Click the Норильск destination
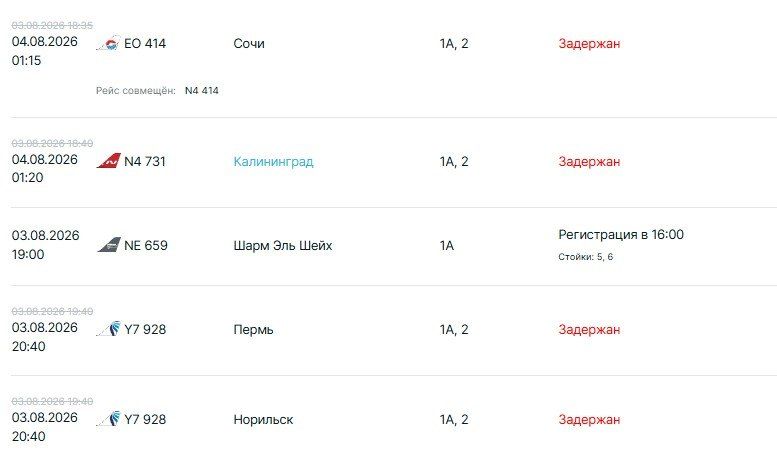This screenshot has width=777, height=462. [x=263, y=420]
